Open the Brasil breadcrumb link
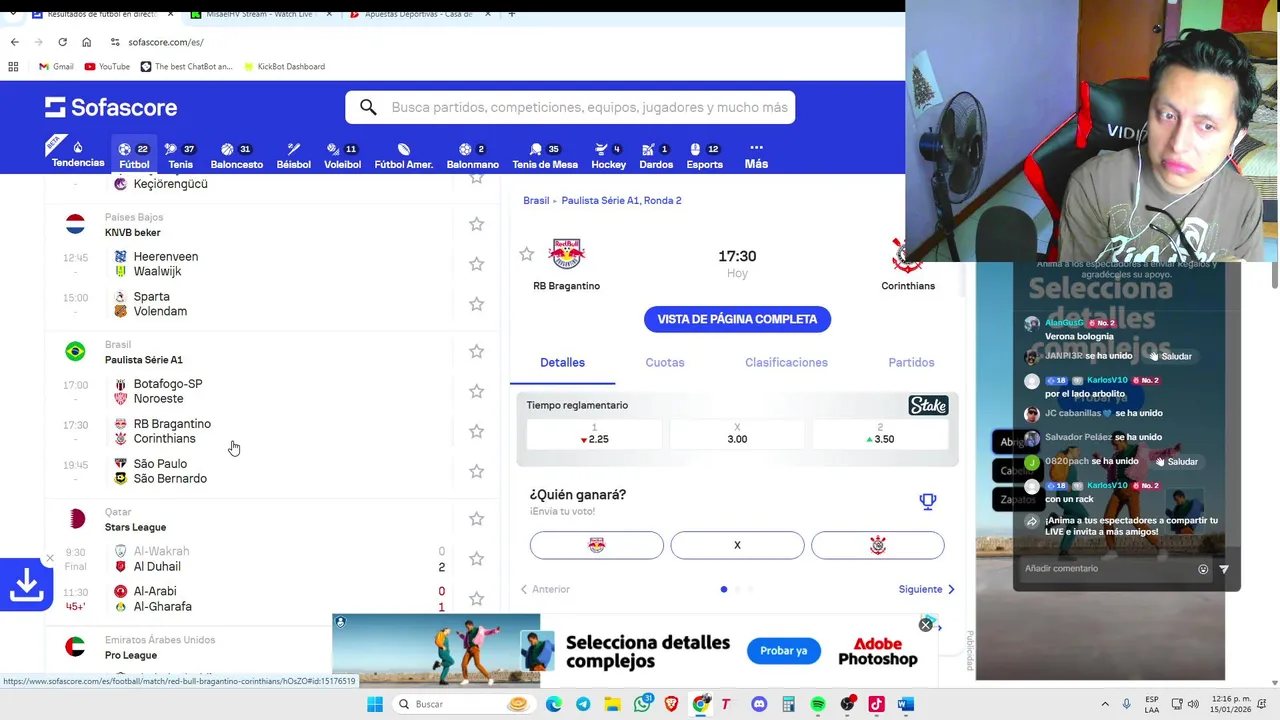1280x720 pixels. (536, 200)
